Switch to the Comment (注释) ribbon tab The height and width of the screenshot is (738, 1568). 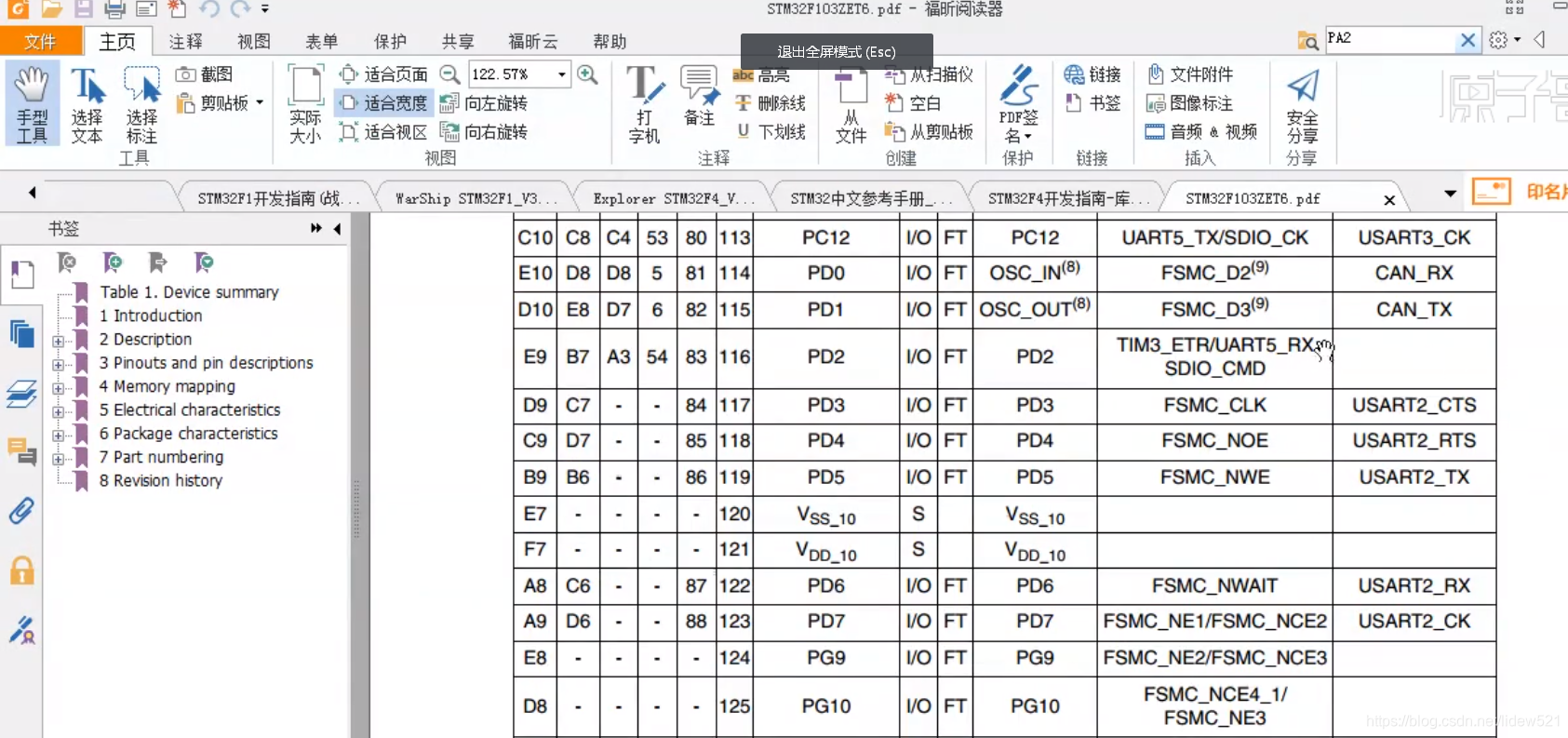[x=185, y=41]
